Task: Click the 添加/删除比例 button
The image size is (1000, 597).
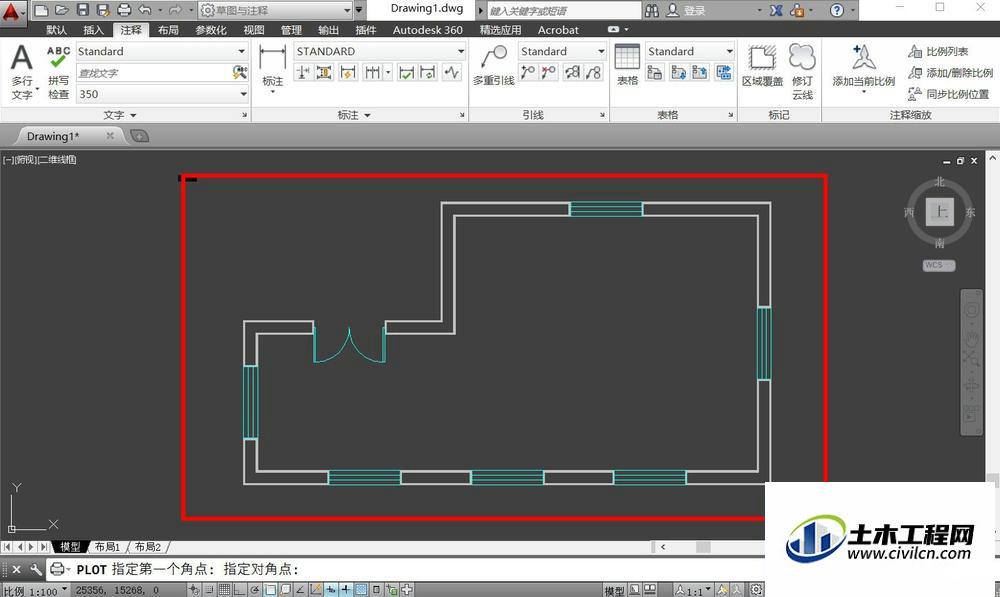Action: (x=950, y=73)
